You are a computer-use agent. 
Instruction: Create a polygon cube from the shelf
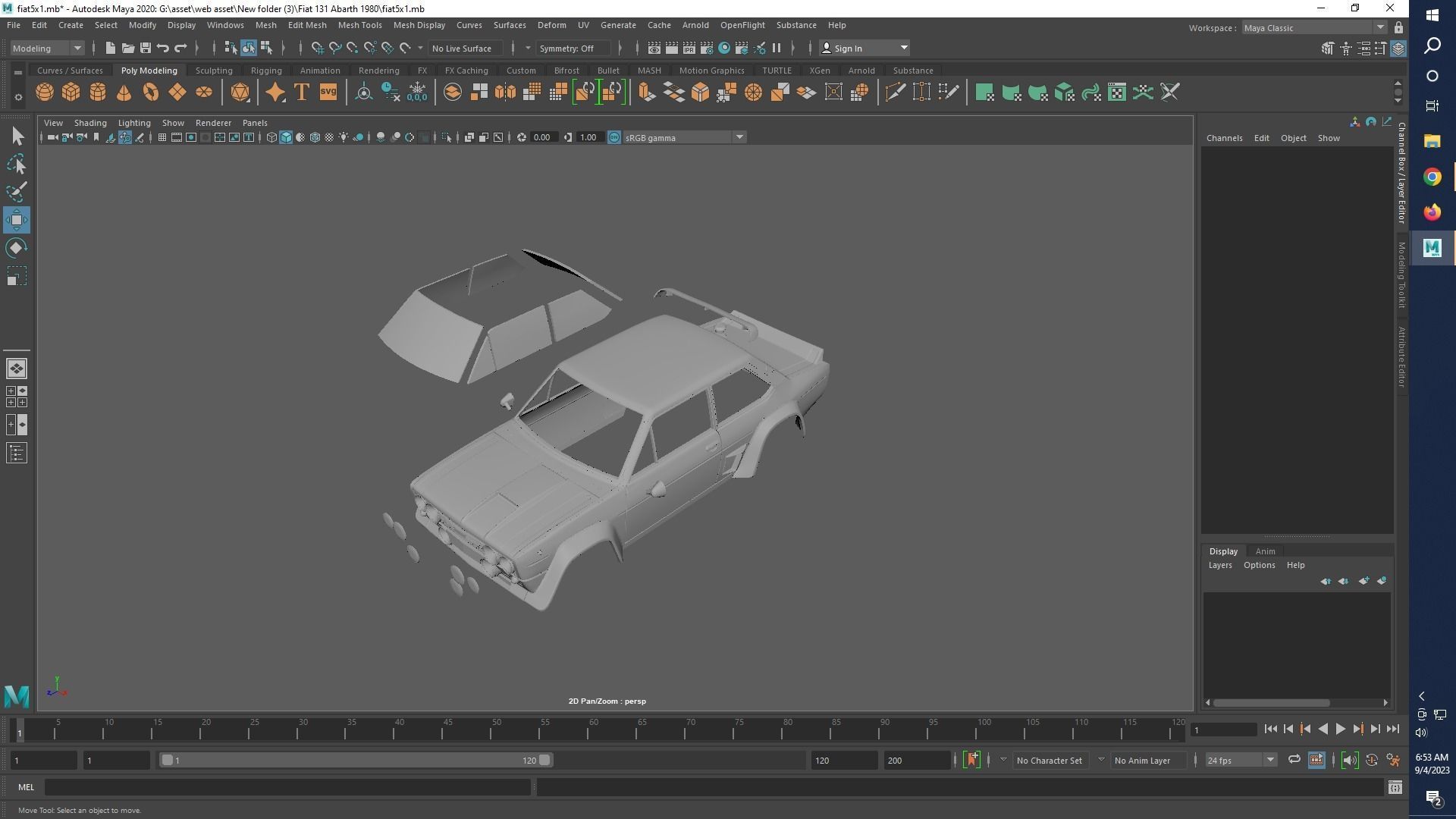tap(71, 93)
